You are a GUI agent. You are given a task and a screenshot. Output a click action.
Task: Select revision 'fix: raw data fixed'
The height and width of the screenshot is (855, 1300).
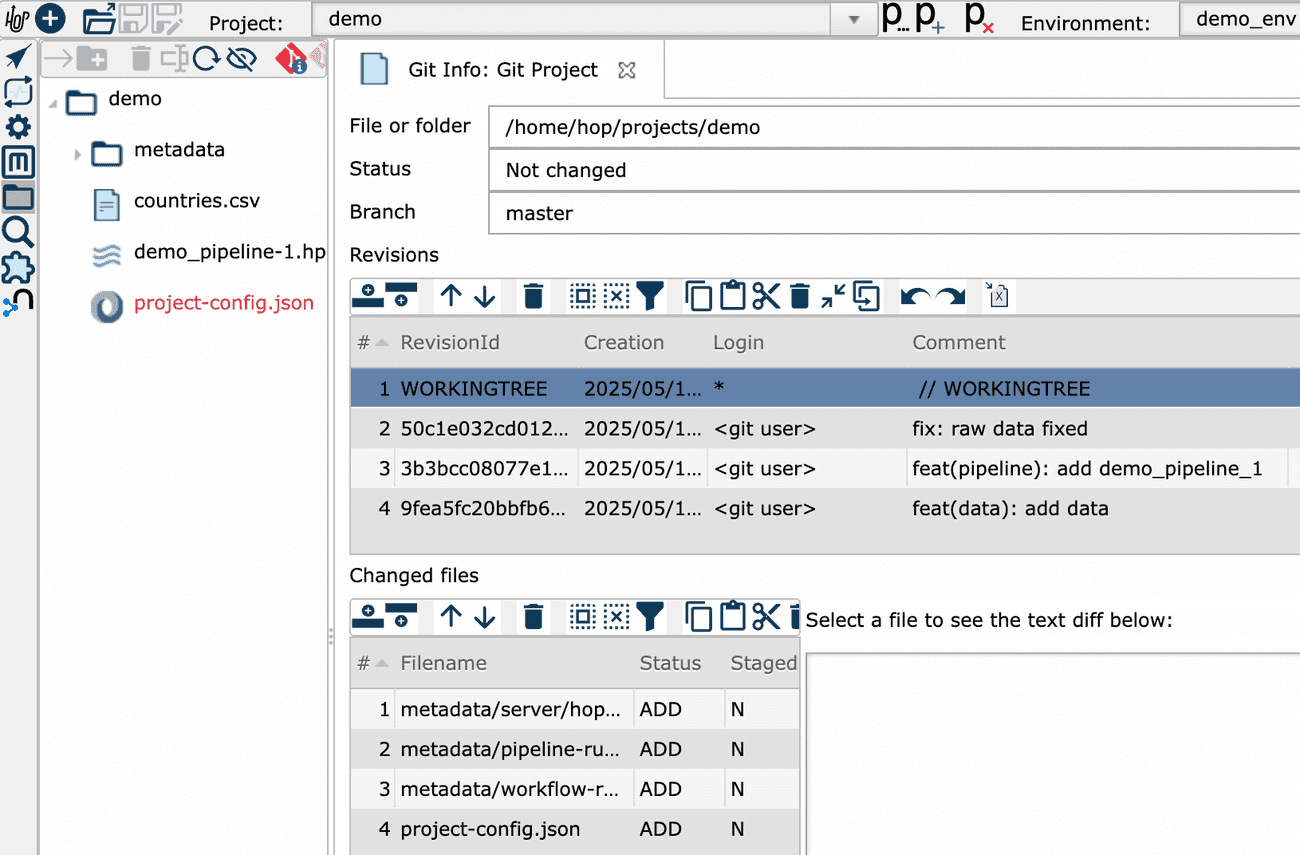(x=825, y=428)
